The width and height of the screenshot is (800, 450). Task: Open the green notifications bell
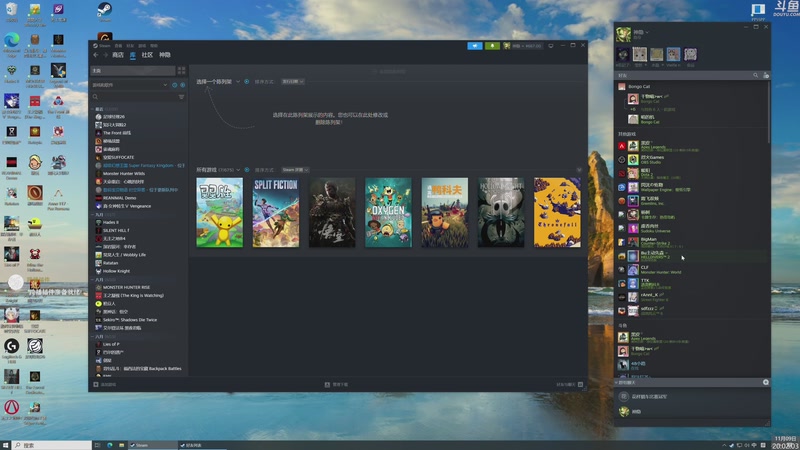tap(492, 46)
